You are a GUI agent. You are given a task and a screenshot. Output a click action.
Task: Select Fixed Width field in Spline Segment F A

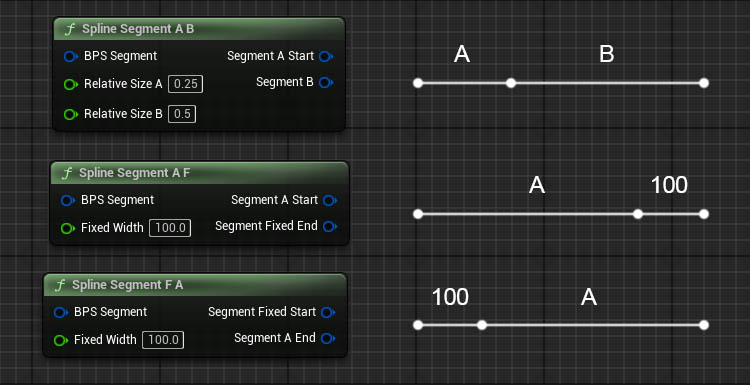[163, 340]
